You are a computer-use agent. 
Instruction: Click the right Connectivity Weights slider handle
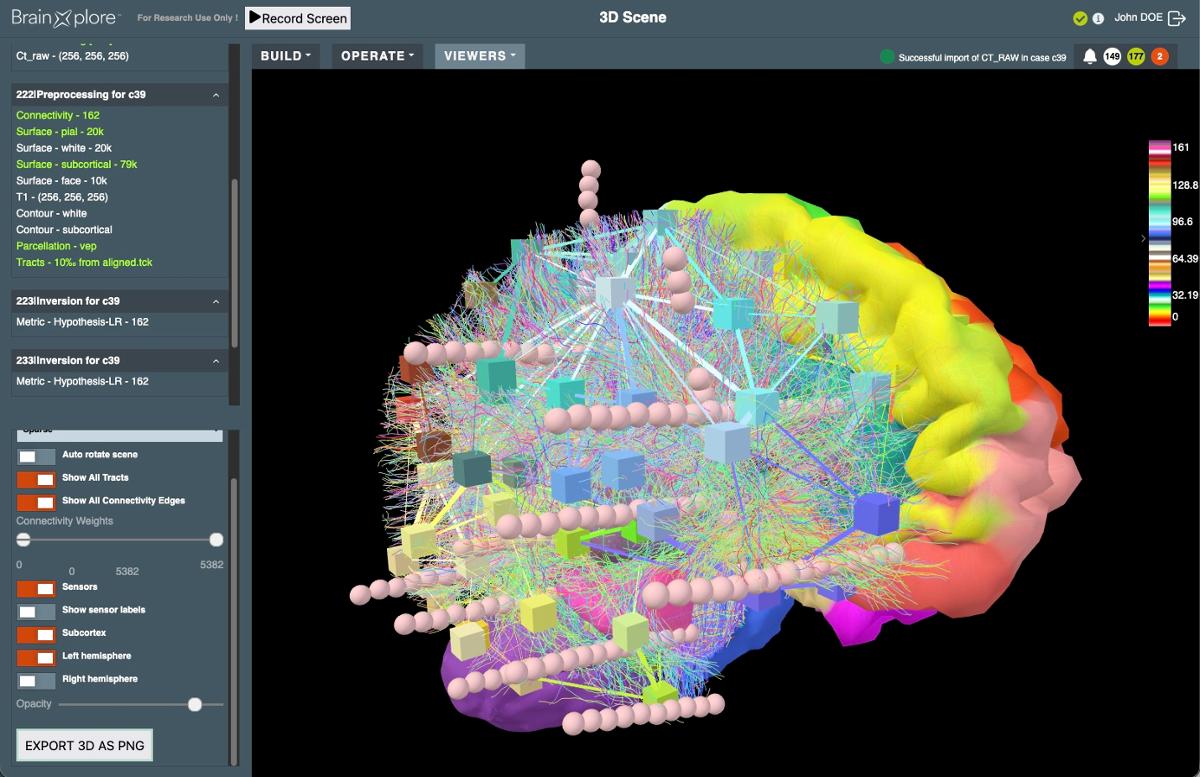(x=216, y=540)
